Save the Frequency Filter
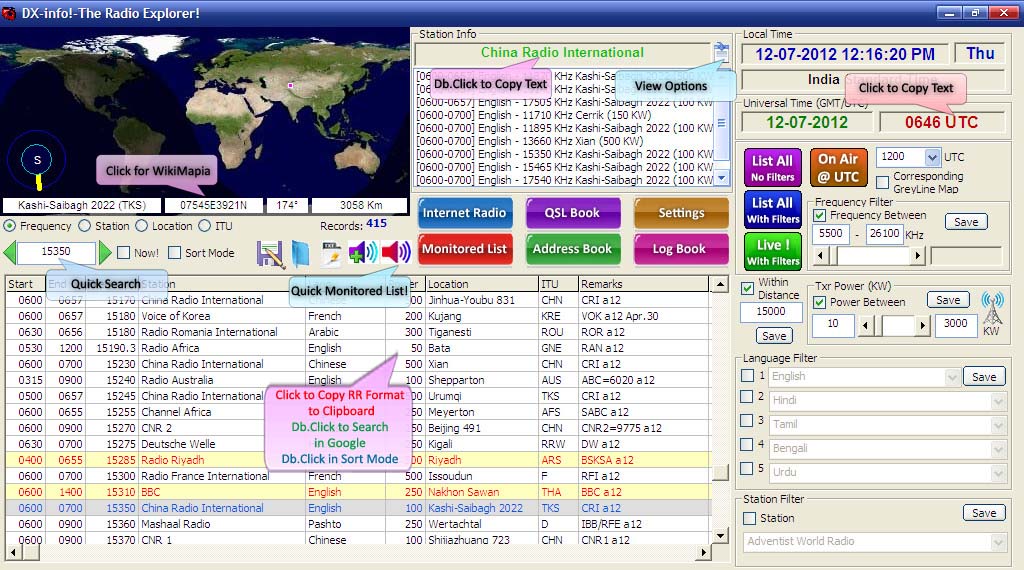Viewport: 1024px width, 570px height. pyautogui.click(x=966, y=222)
